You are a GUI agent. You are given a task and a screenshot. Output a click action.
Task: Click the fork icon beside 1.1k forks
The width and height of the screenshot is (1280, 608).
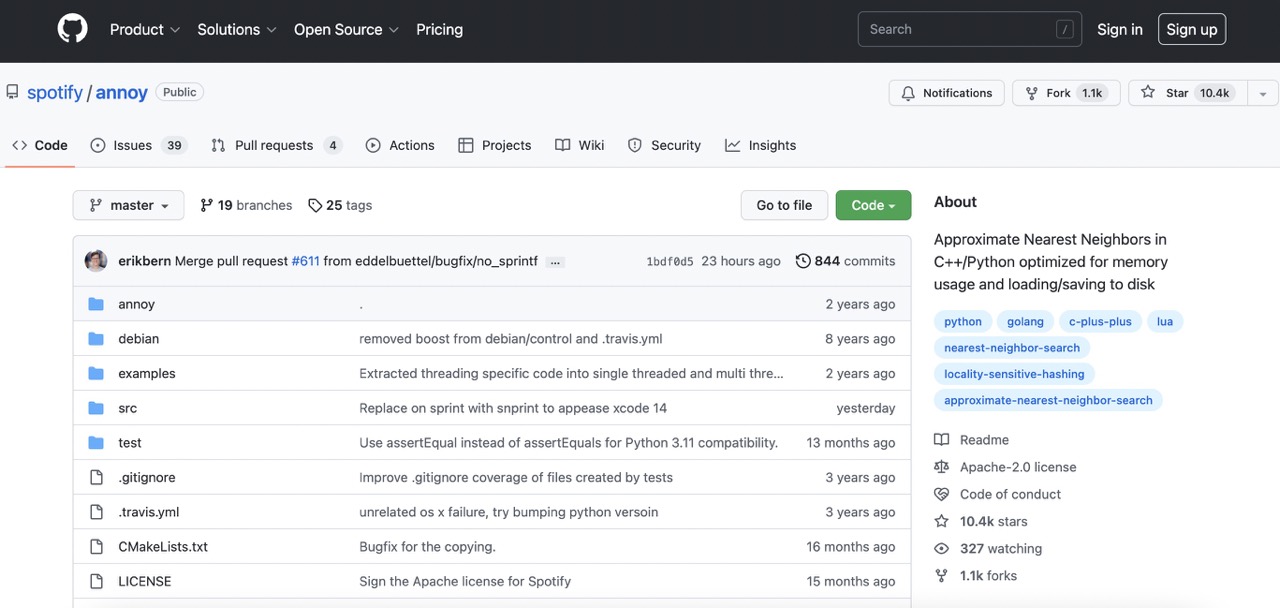click(941, 575)
